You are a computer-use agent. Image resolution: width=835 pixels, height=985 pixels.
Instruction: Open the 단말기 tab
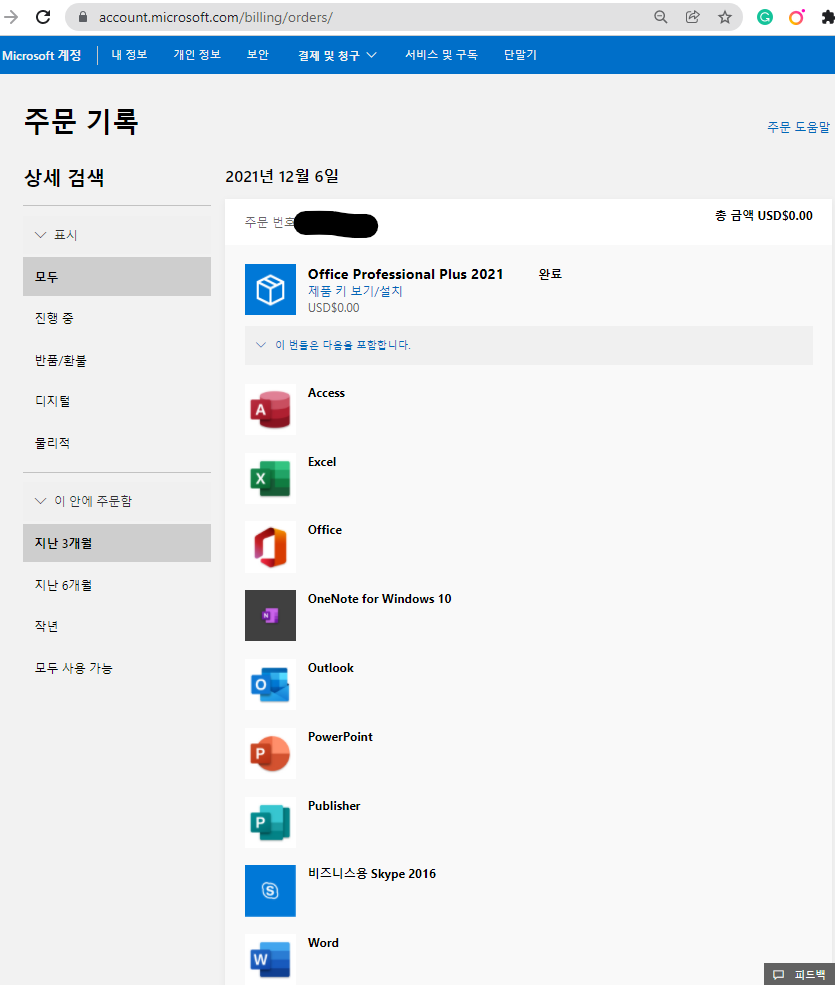pos(520,55)
